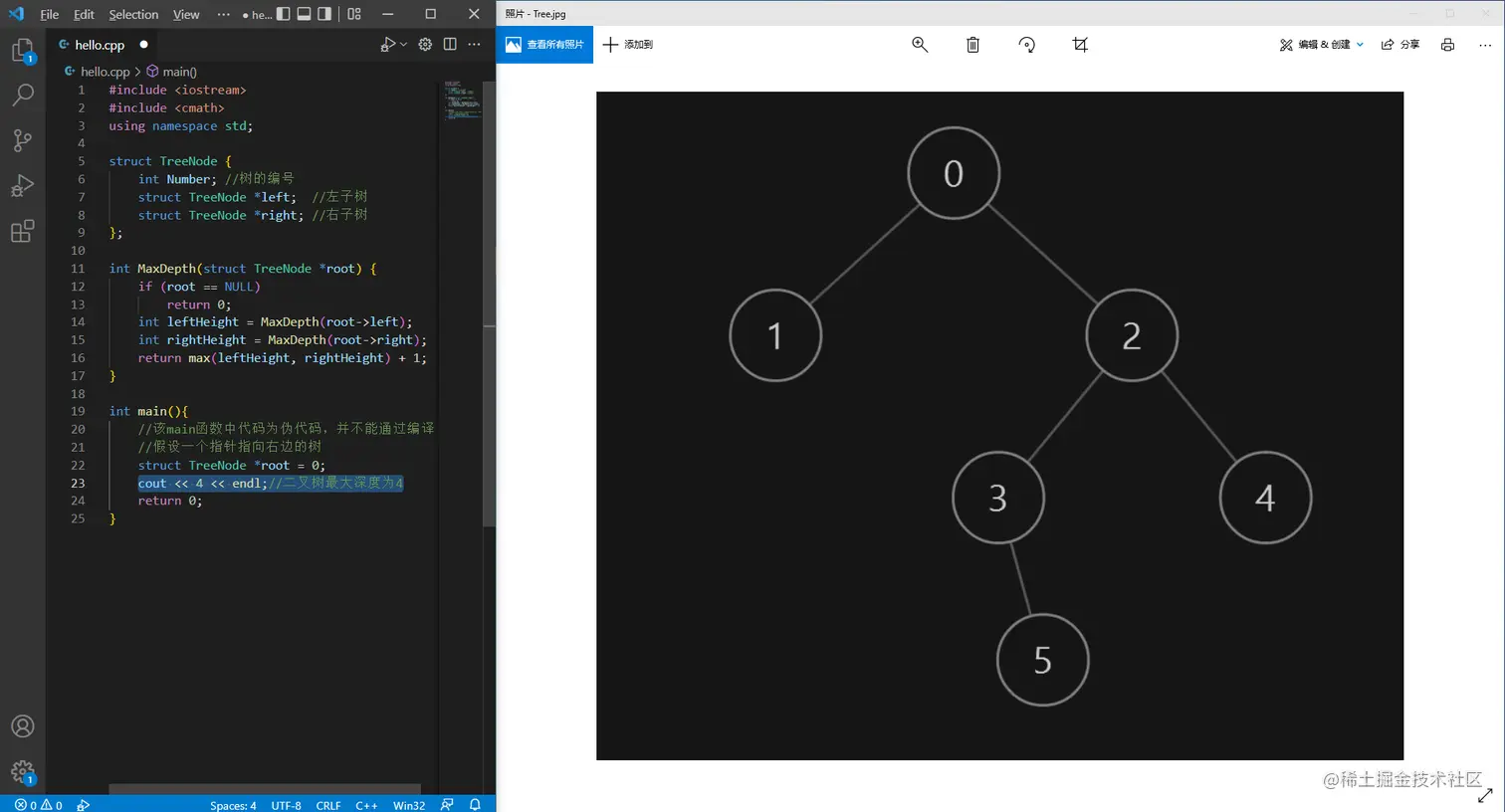Rotate the photo in Photos app
The height and width of the screenshot is (812, 1505).
tap(1027, 45)
